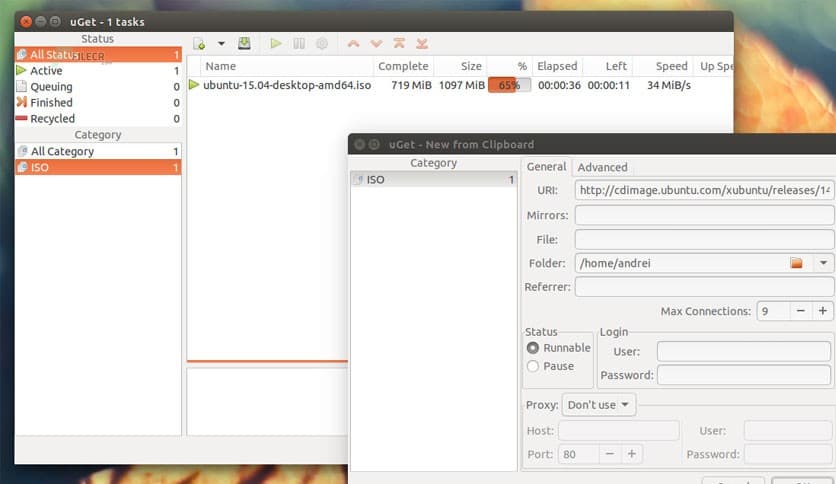Open download properties gear icon
This screenshot has height=484, width=836.
(x=322, y=44)
